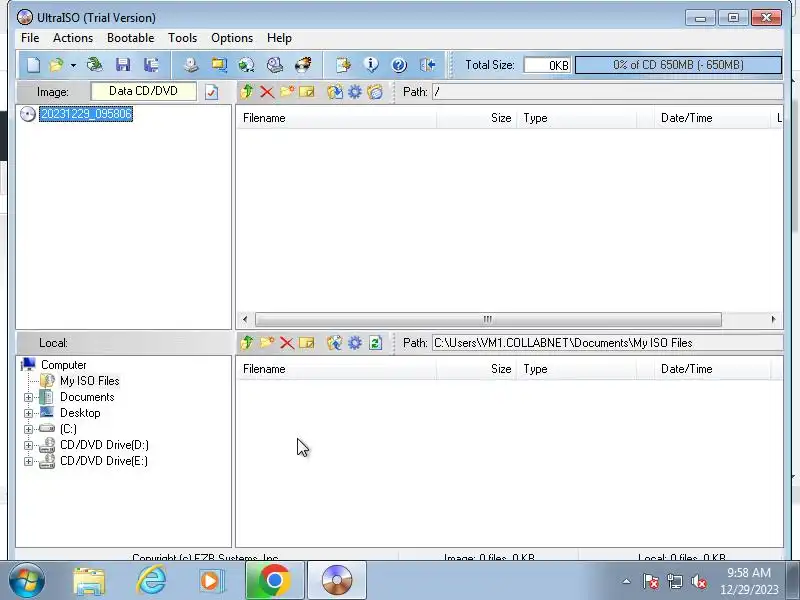Click the gear Properties icon in the Image toolbar
Image resolution: width=800 pixels, height=600 pixels.
coord(355,92)
